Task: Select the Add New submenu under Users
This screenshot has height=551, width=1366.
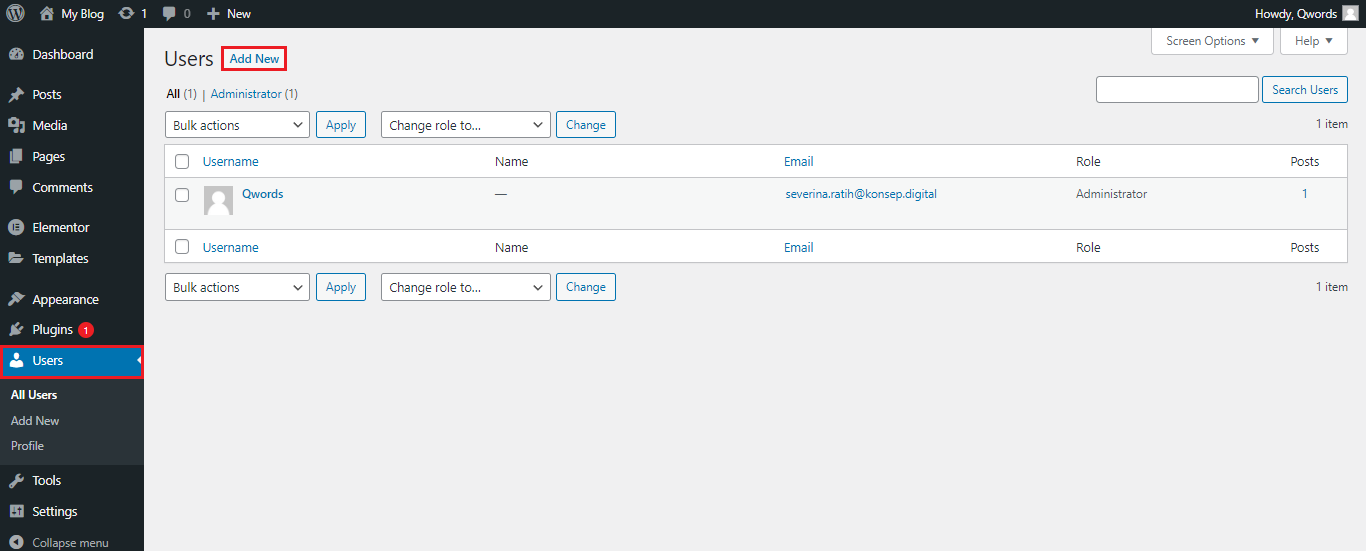Action: (x=35, y=421)
